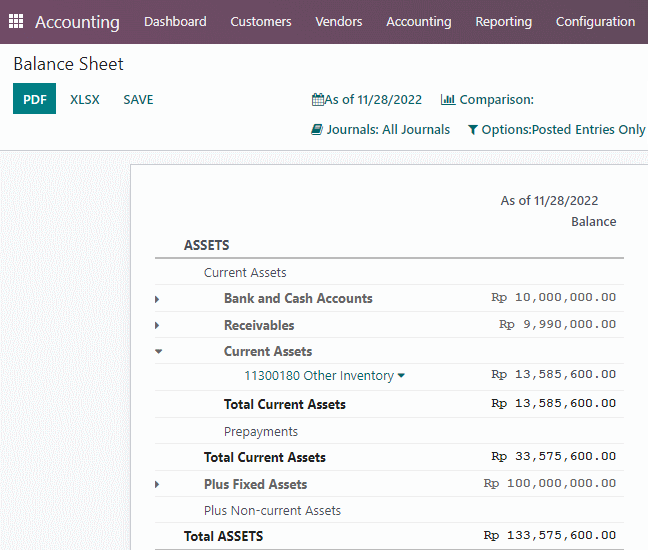Click the 11300180 Other Inventory account link
Viewport: 648px width, 550px height.
tap(319, 376)
